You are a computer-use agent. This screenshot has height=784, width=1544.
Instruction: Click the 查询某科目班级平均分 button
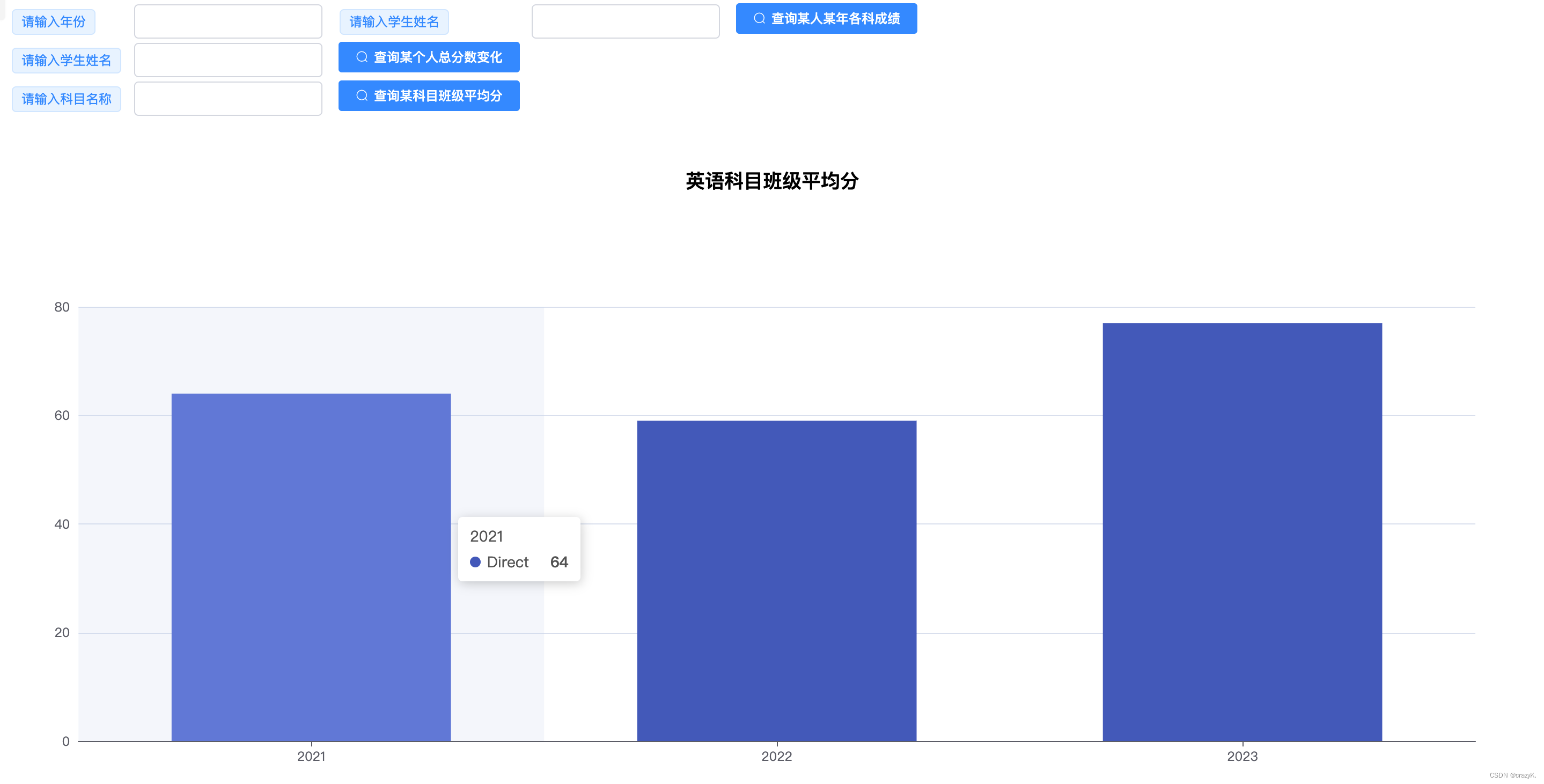(429, 95)
